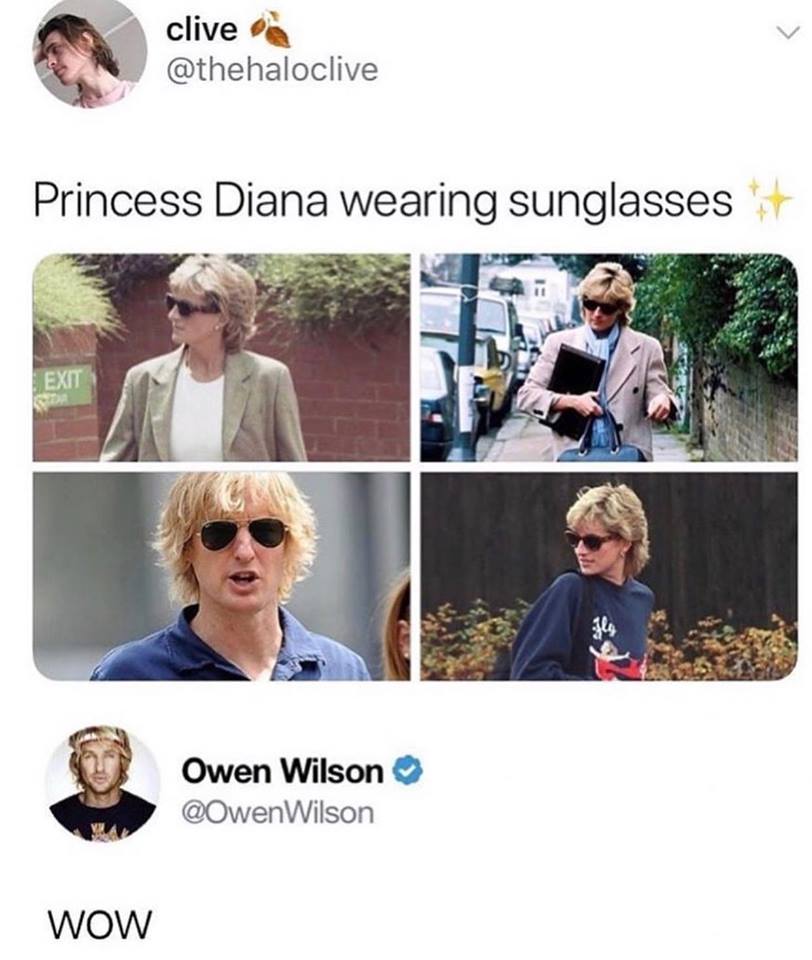This screenshot has height=960, width=812.
Task: Open the @thehaloclive handle
Action: [272, 69]
